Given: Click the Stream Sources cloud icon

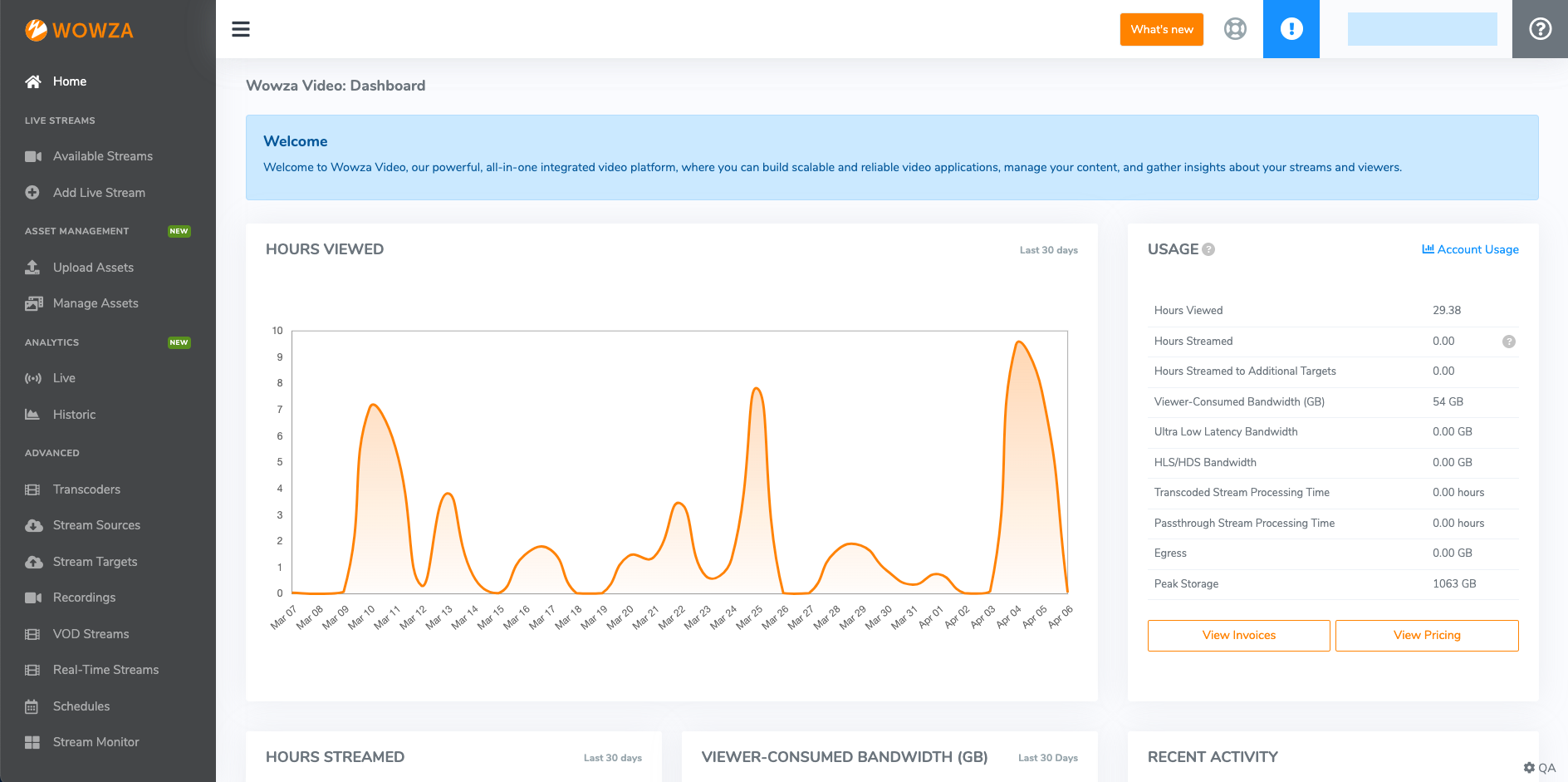Looking at the screenshot, I should click(34, 525).
